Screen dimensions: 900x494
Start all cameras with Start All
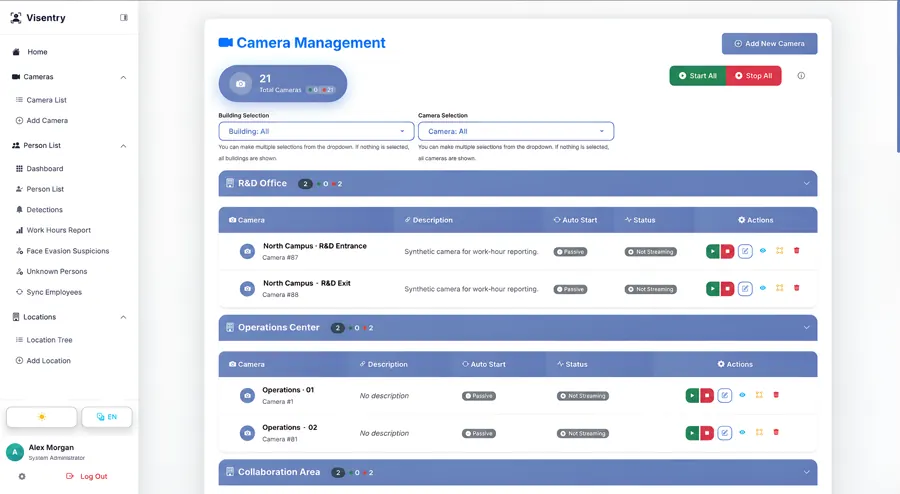click(x=697, y=76)
